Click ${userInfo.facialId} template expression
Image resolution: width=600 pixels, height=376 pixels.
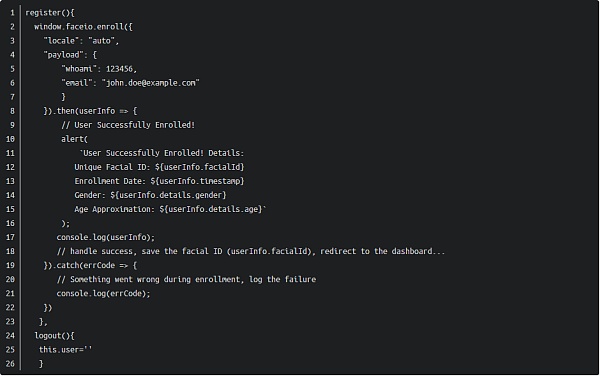pyautogui.click(x=199, y=167)
